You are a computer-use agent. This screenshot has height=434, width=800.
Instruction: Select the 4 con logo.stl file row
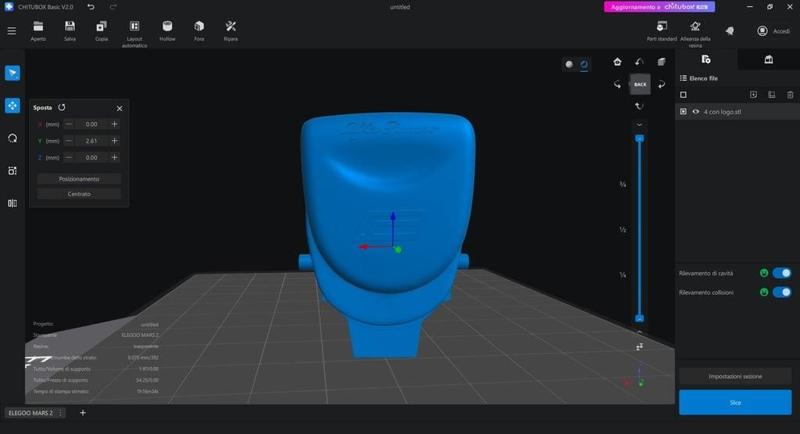(738, 112)
